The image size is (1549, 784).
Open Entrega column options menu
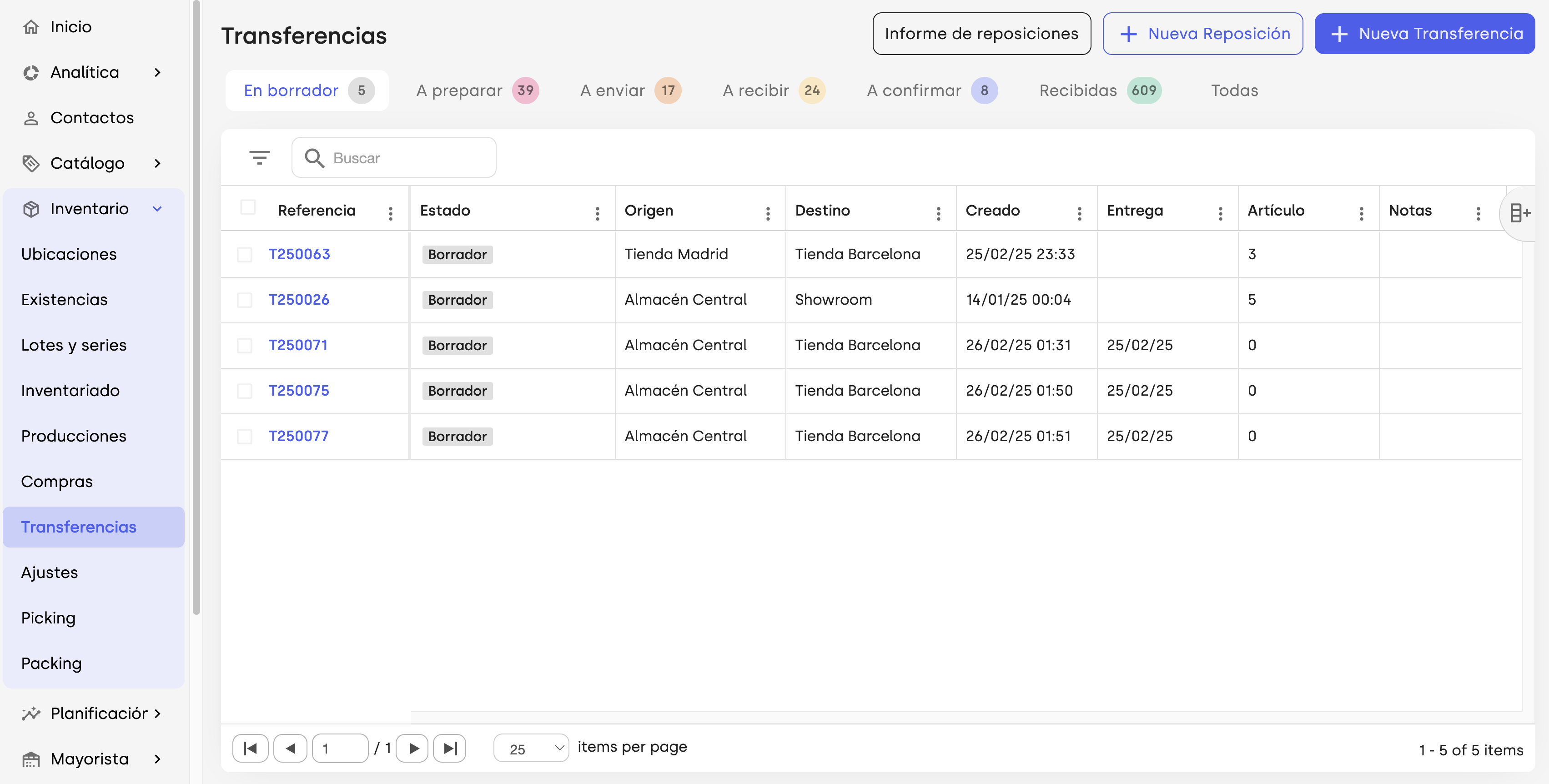(x=1221, y=213)
